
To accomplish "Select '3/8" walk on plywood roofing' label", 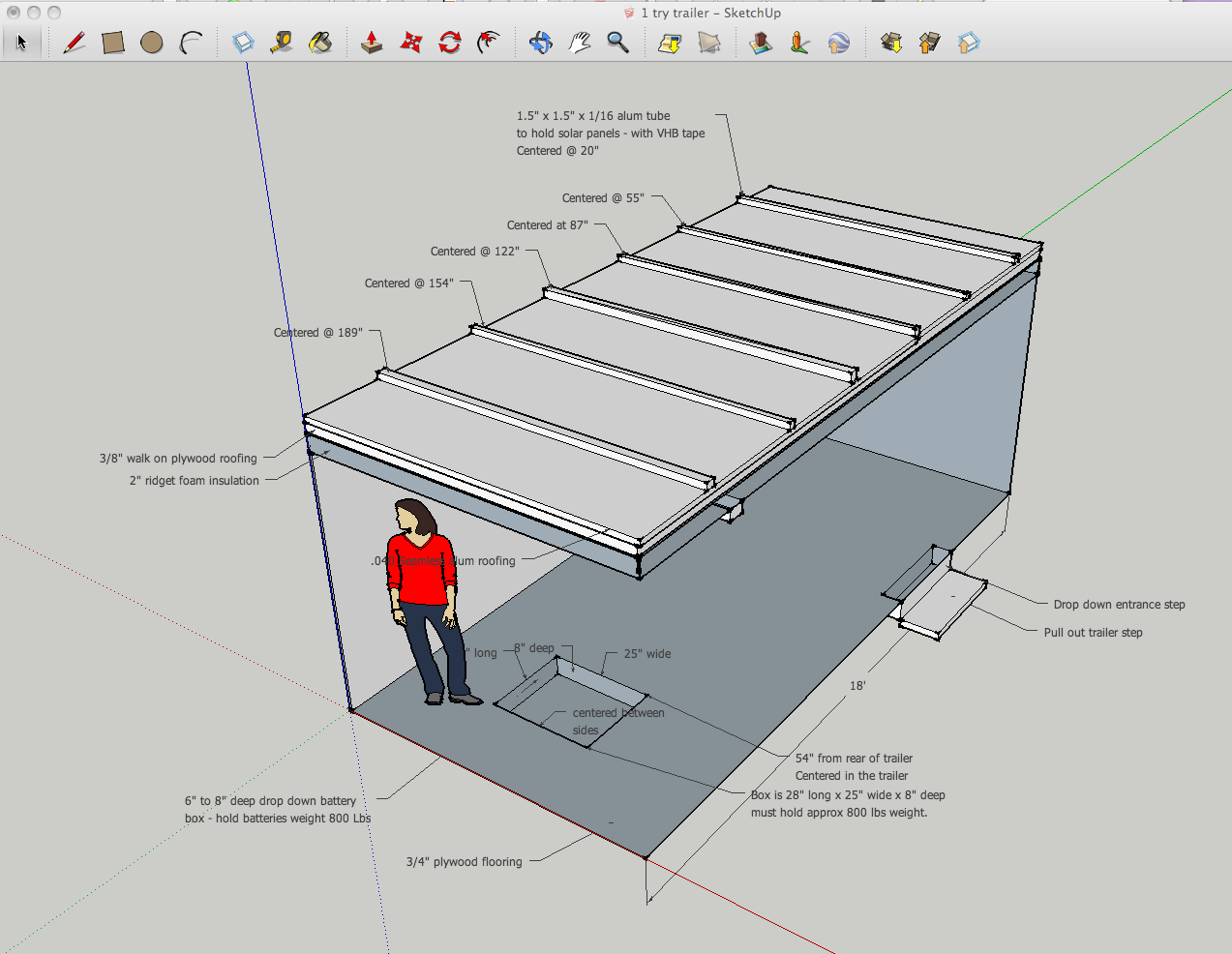I will click(x=178, y=459).
